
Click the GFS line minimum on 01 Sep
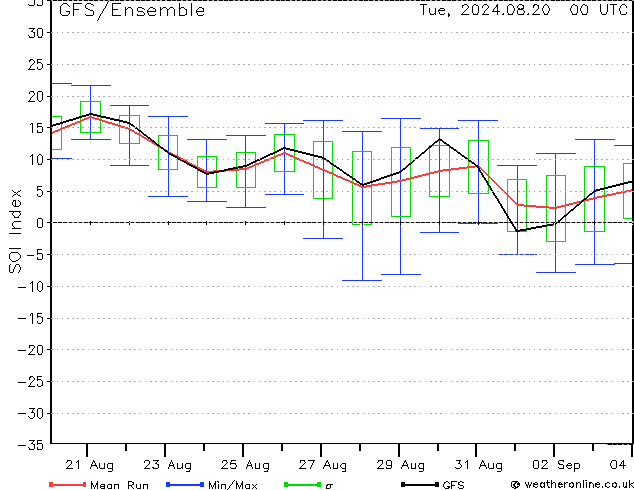(x=517, y=231)
